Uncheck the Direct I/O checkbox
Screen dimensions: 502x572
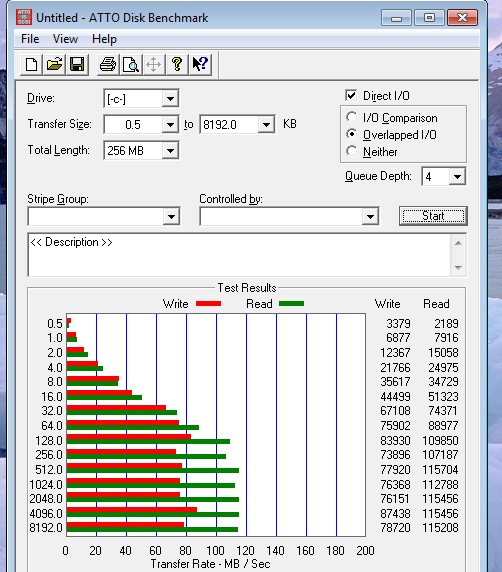coord(351,96)
